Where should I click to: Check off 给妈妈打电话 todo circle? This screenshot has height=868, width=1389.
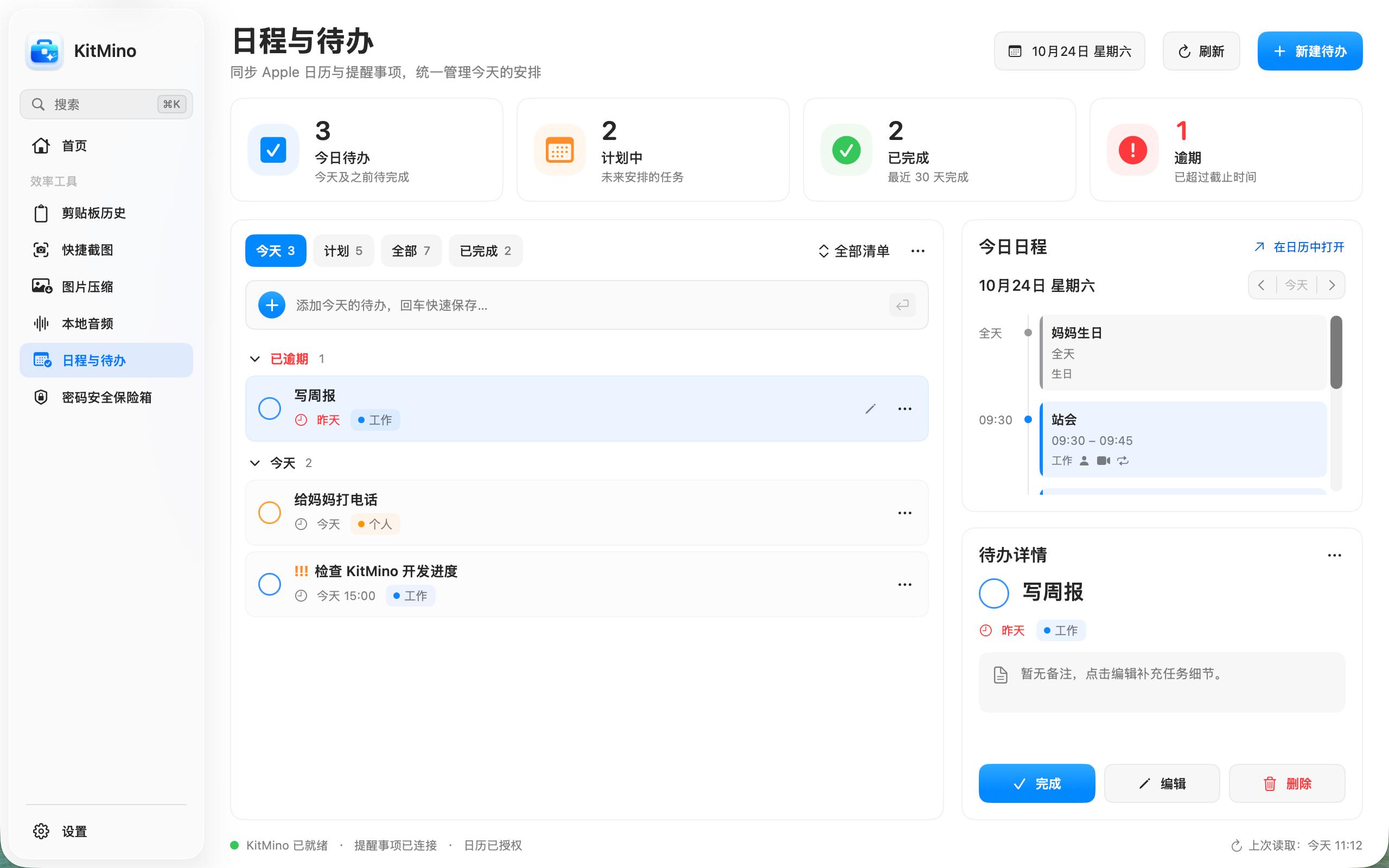[270, 513]
